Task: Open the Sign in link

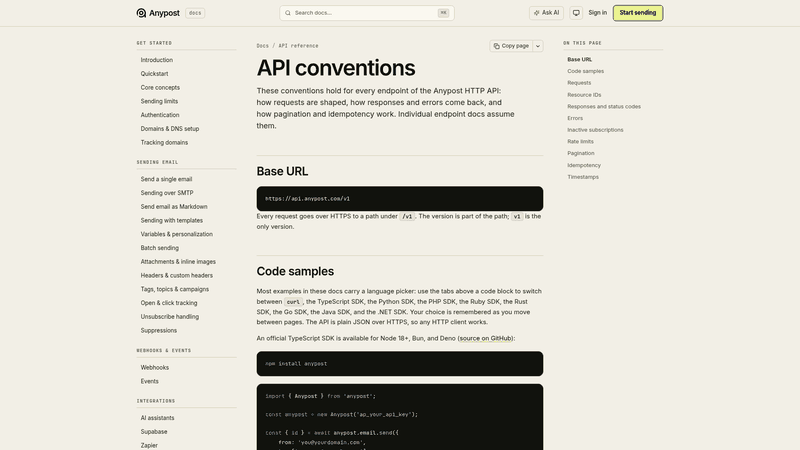Action: point(597,13)
